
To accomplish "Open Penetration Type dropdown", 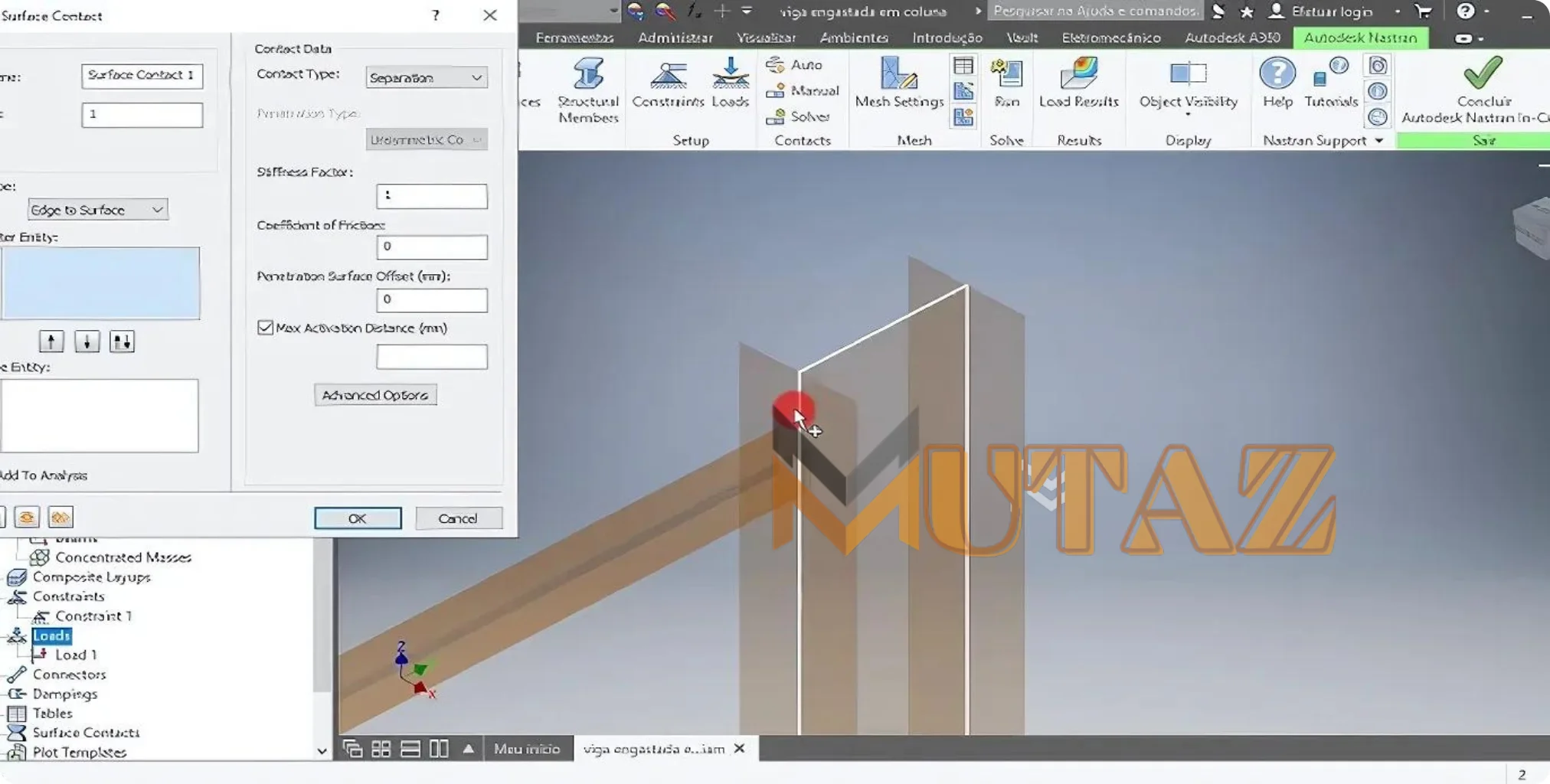I will (427, 139).
